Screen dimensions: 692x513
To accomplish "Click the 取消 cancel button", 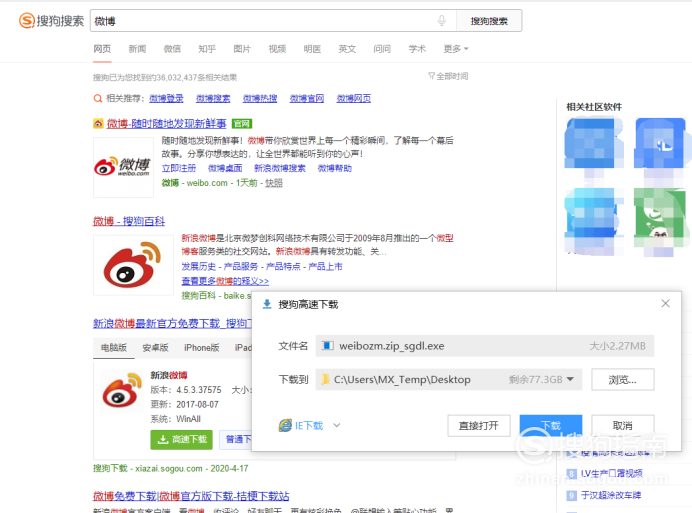I will click(623, 426).
